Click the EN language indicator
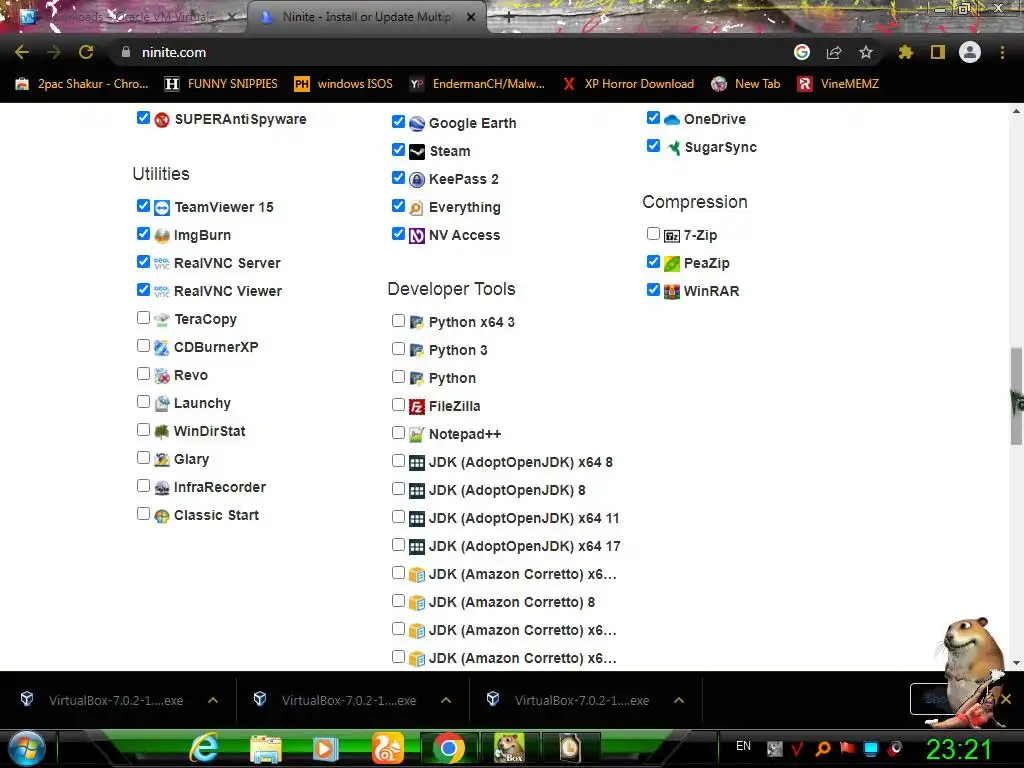This screenshot has width=1024, height=768. pyautogui.click(x=743, y=746)
